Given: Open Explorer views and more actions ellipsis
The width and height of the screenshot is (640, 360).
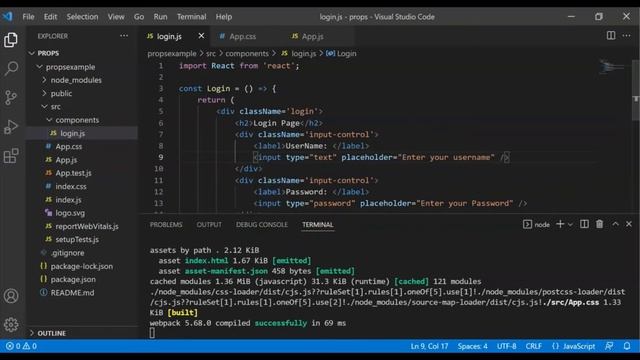Looking at the screenshot, I should tap(124, 36).
